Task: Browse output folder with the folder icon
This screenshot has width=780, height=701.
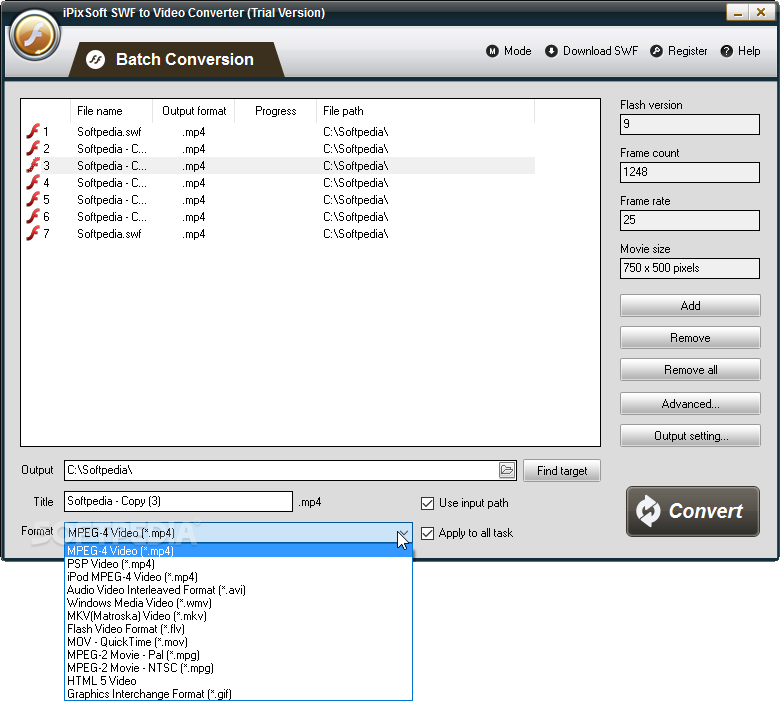Action: [x=506, y=470]
